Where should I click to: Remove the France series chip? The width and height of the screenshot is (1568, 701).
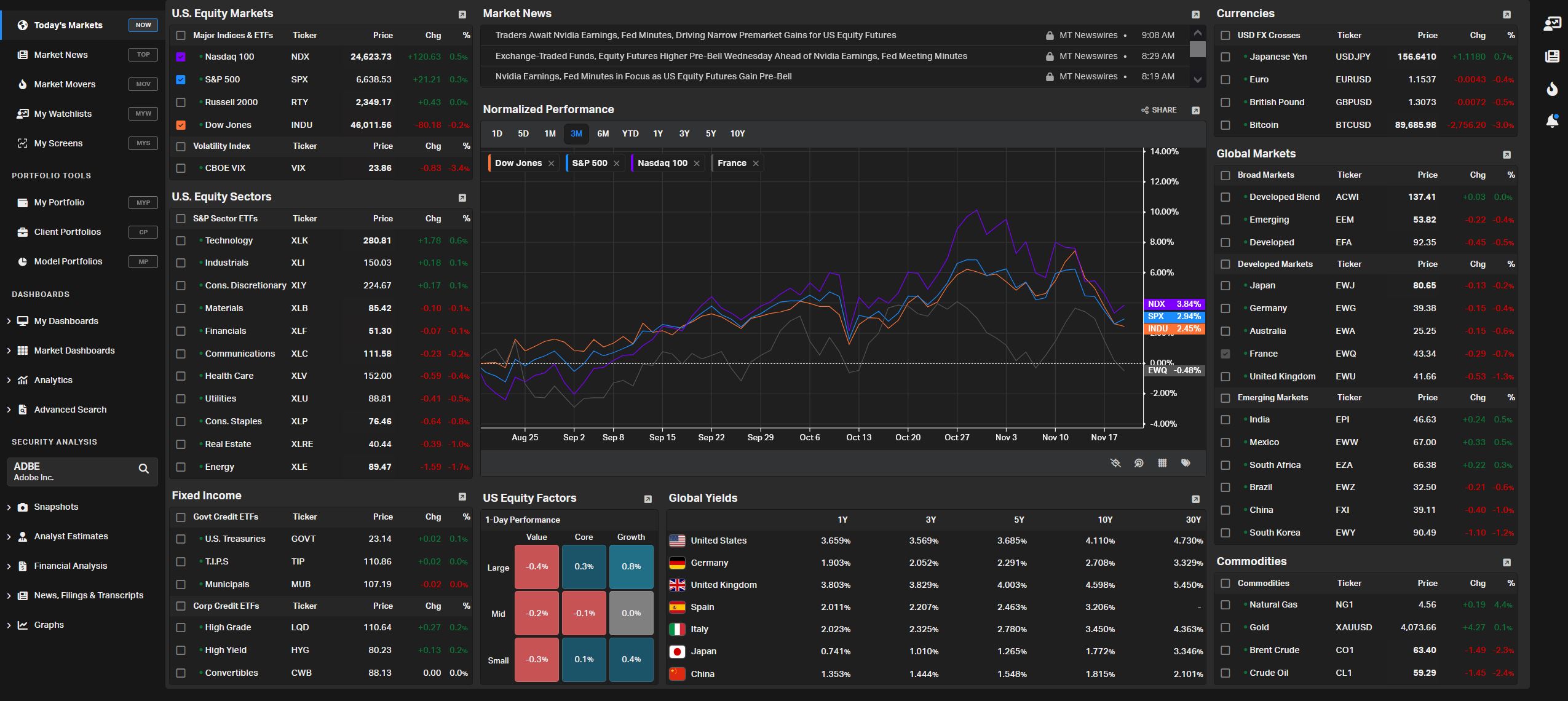coord(756,164)
